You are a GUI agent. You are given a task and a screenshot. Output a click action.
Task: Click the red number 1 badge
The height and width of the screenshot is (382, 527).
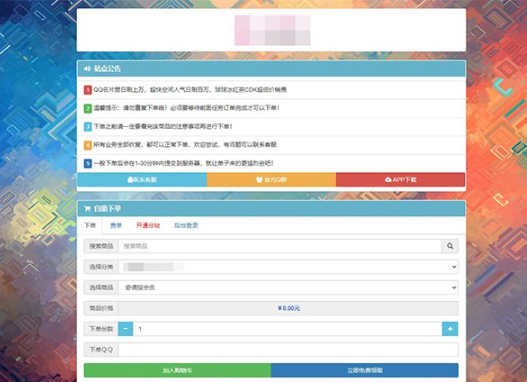(x=88, y=90)
